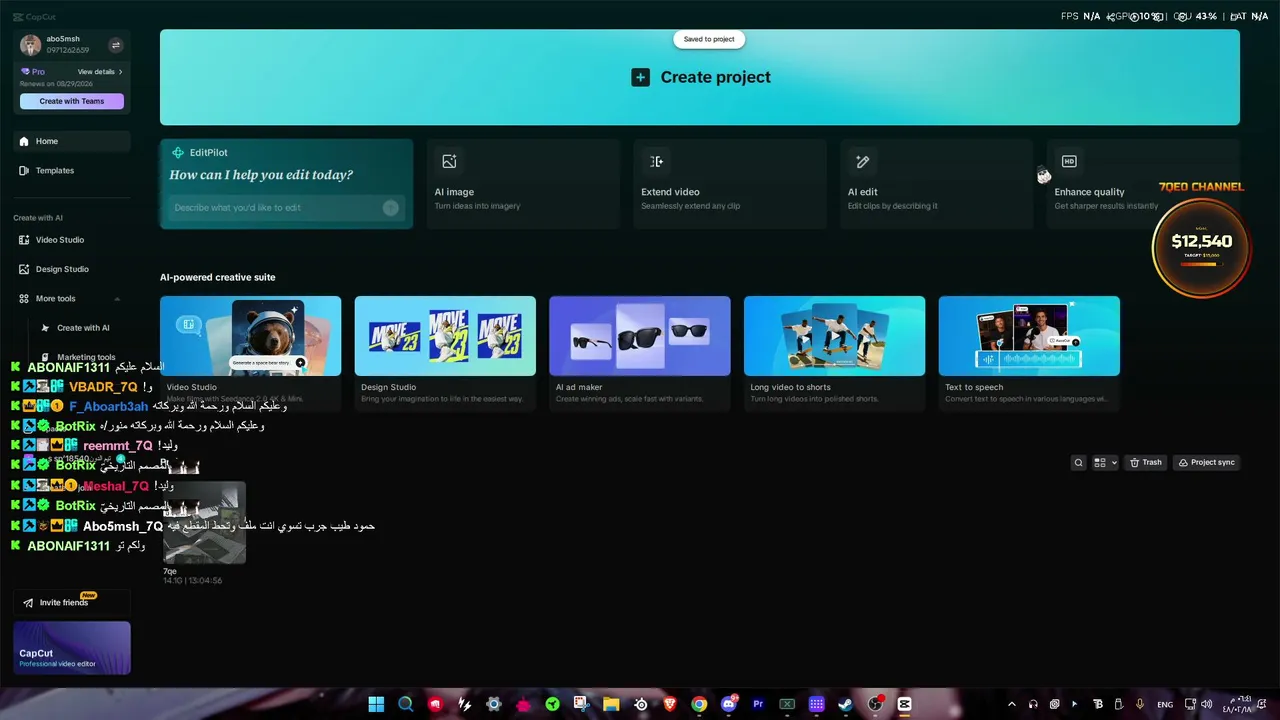Open Design Studio in the sidebar
This screenshot has width=1280, height=720.
[x=72, y=269]
